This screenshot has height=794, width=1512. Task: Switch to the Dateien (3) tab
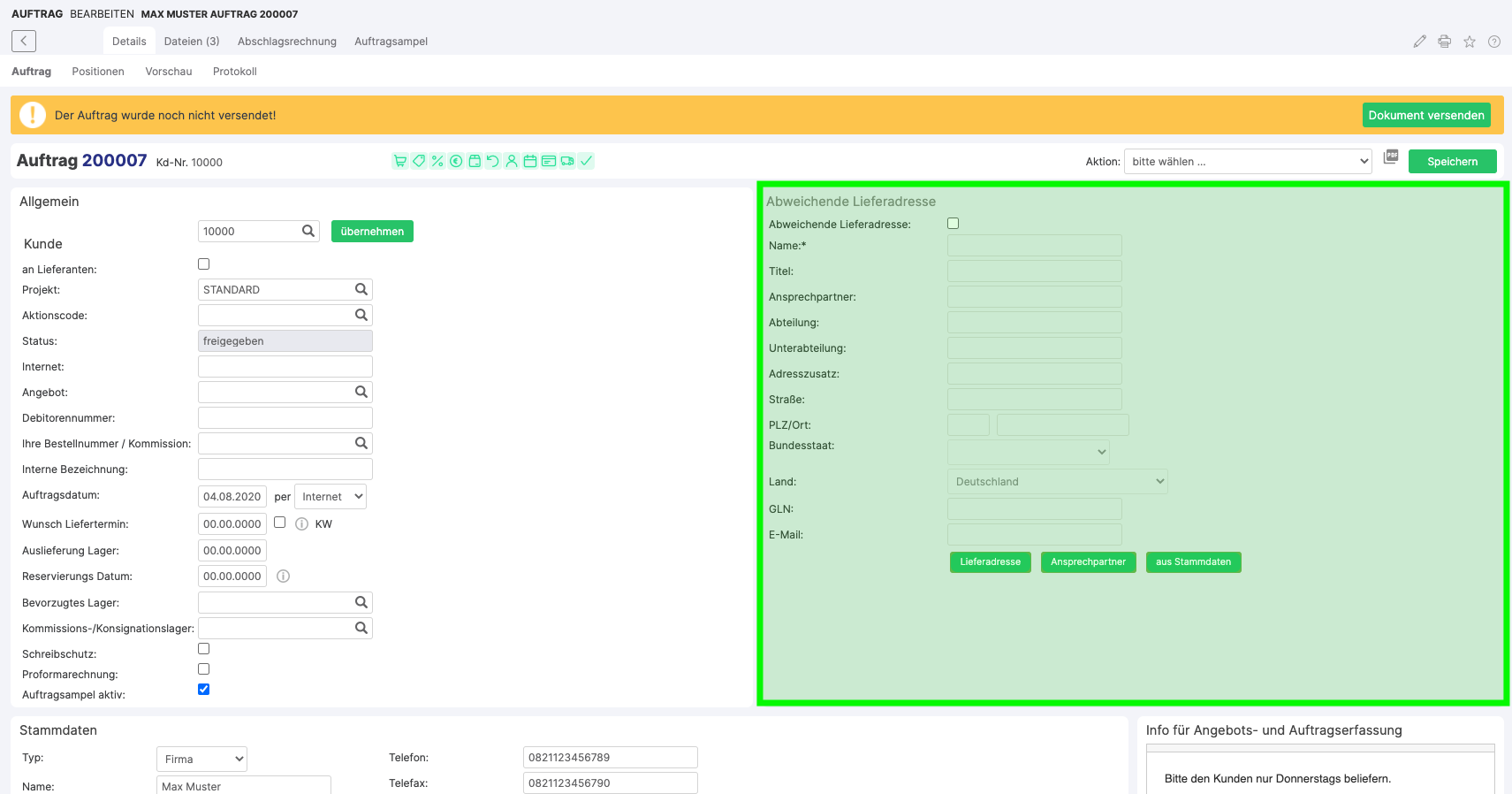[x=192, y=42]
